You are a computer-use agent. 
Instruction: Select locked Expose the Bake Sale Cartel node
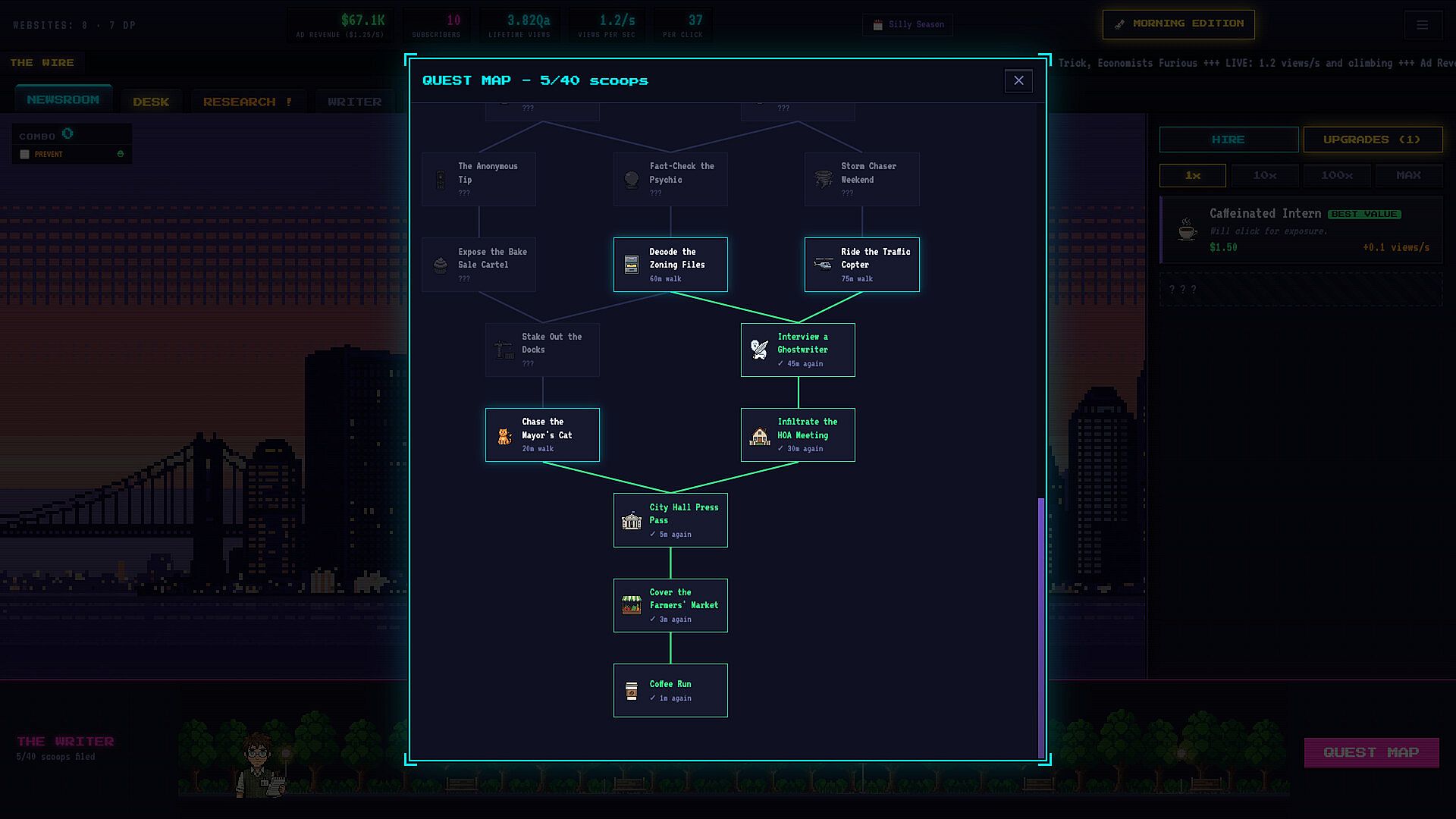[479, 265]
